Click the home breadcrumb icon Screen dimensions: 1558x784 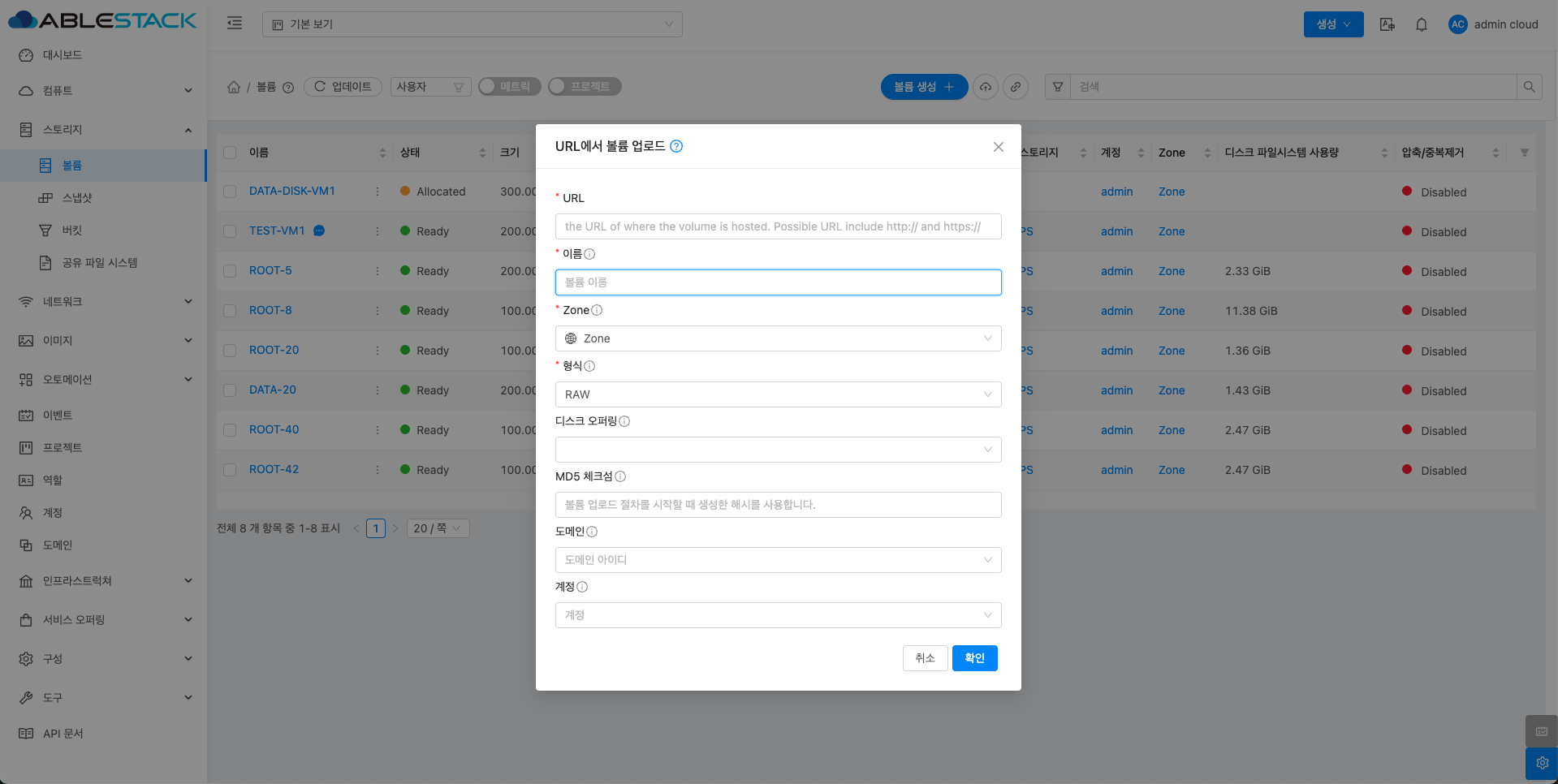(x=234, y=87)
